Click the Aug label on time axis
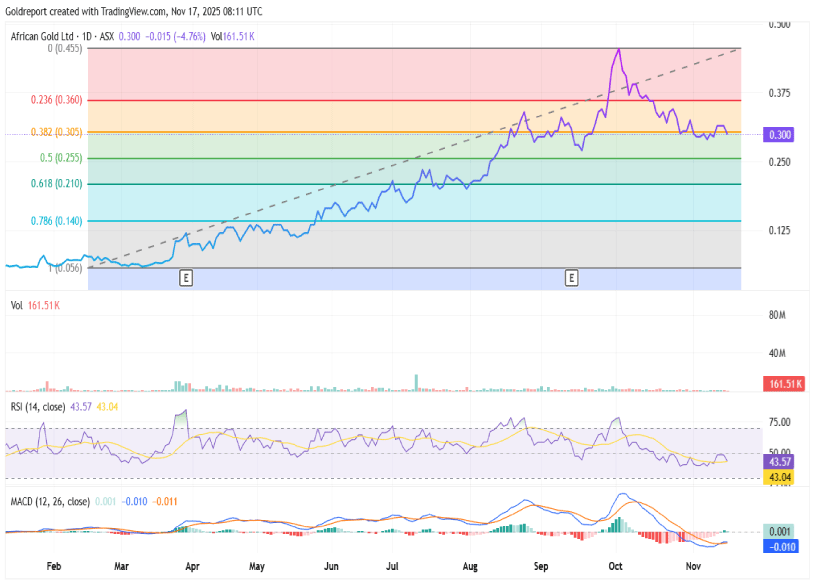This screenshot has width=814, height=583. pos(470,566)
